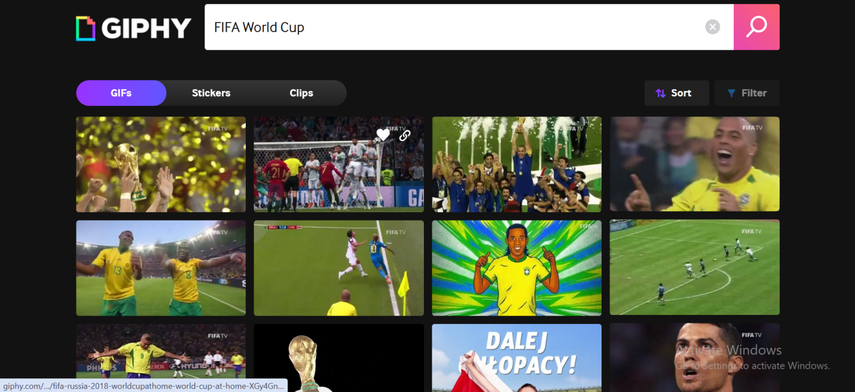
Task: Open the Italy team trophy celebration GIF
Action: 517,164
